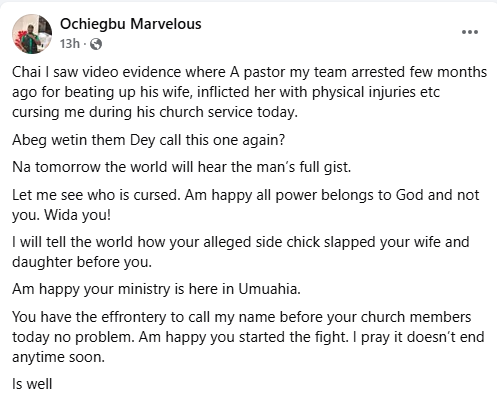Click the line "Am happy your ministry is here"
This screenshot has height=396, width=497.
(156, 289)
